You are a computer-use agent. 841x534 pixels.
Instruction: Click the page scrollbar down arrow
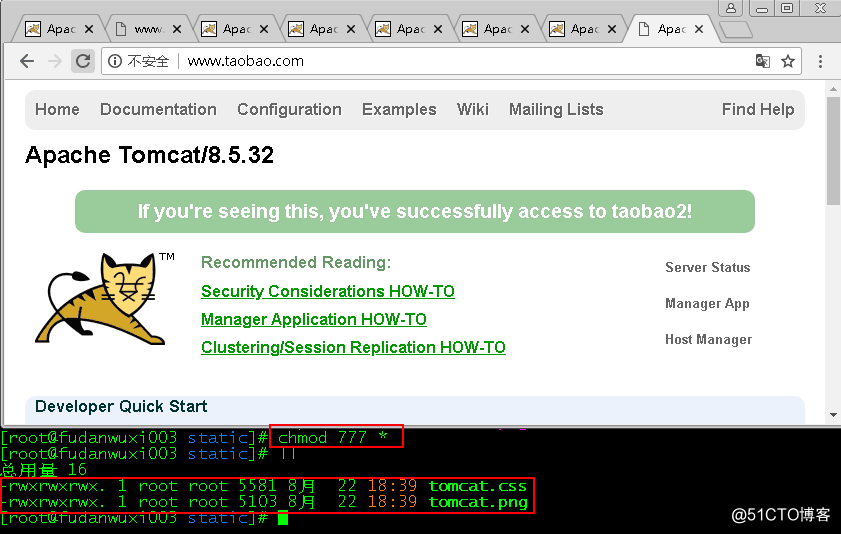[x=833, y=414]
